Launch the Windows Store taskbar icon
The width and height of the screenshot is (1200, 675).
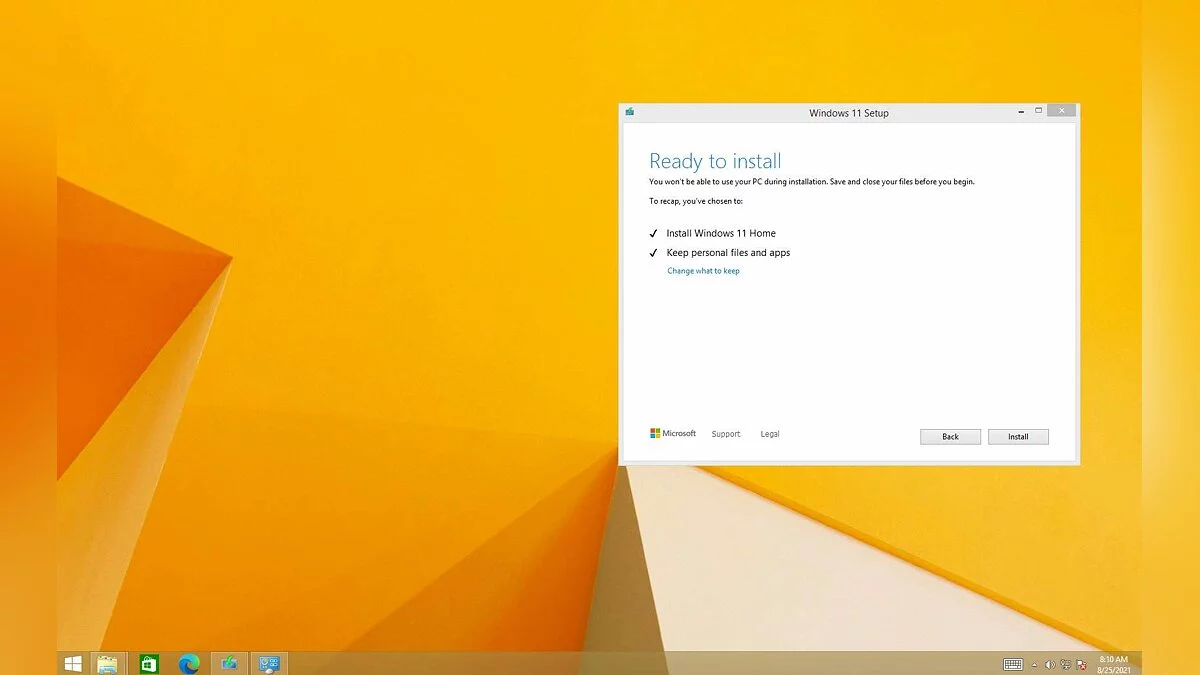tap(148, 663)
